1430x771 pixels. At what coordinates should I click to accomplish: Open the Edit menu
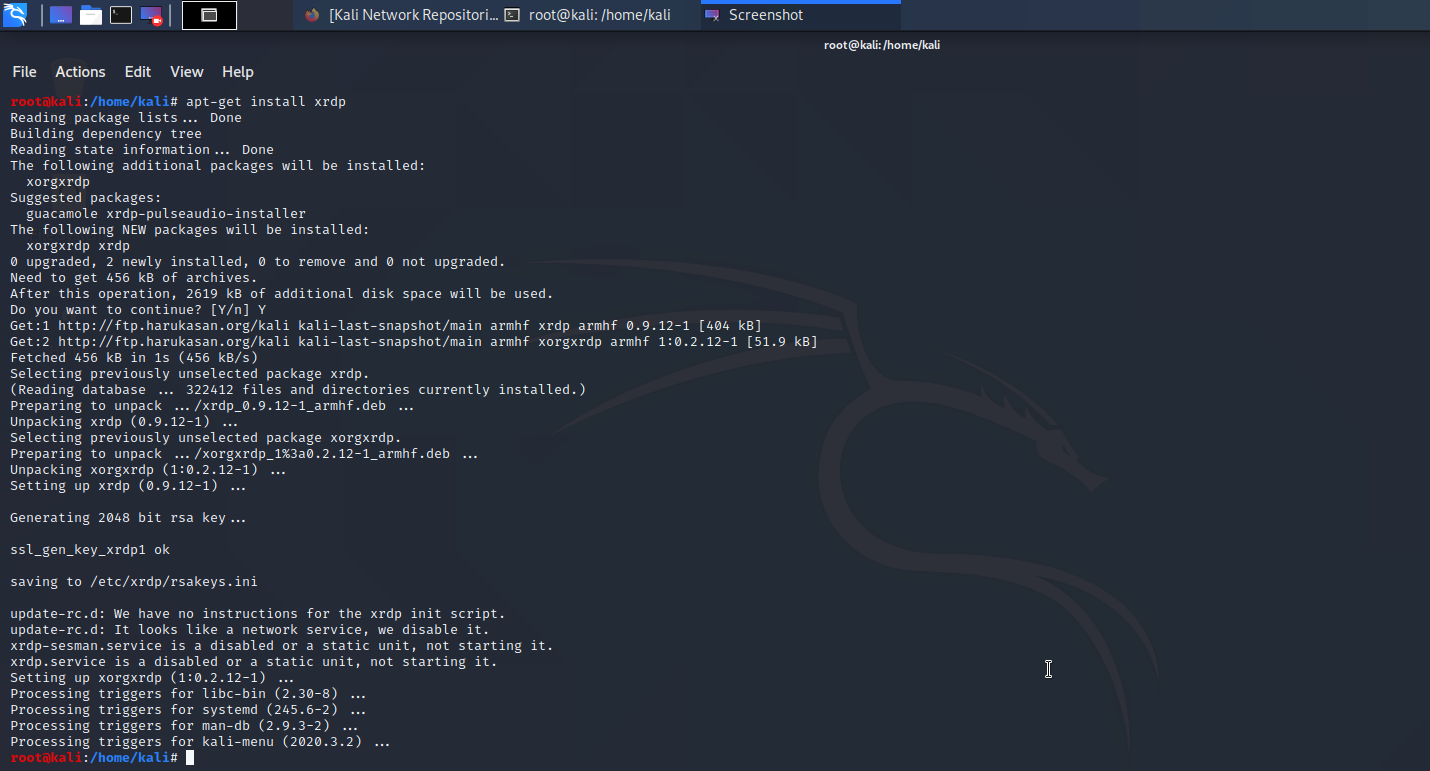138,72
